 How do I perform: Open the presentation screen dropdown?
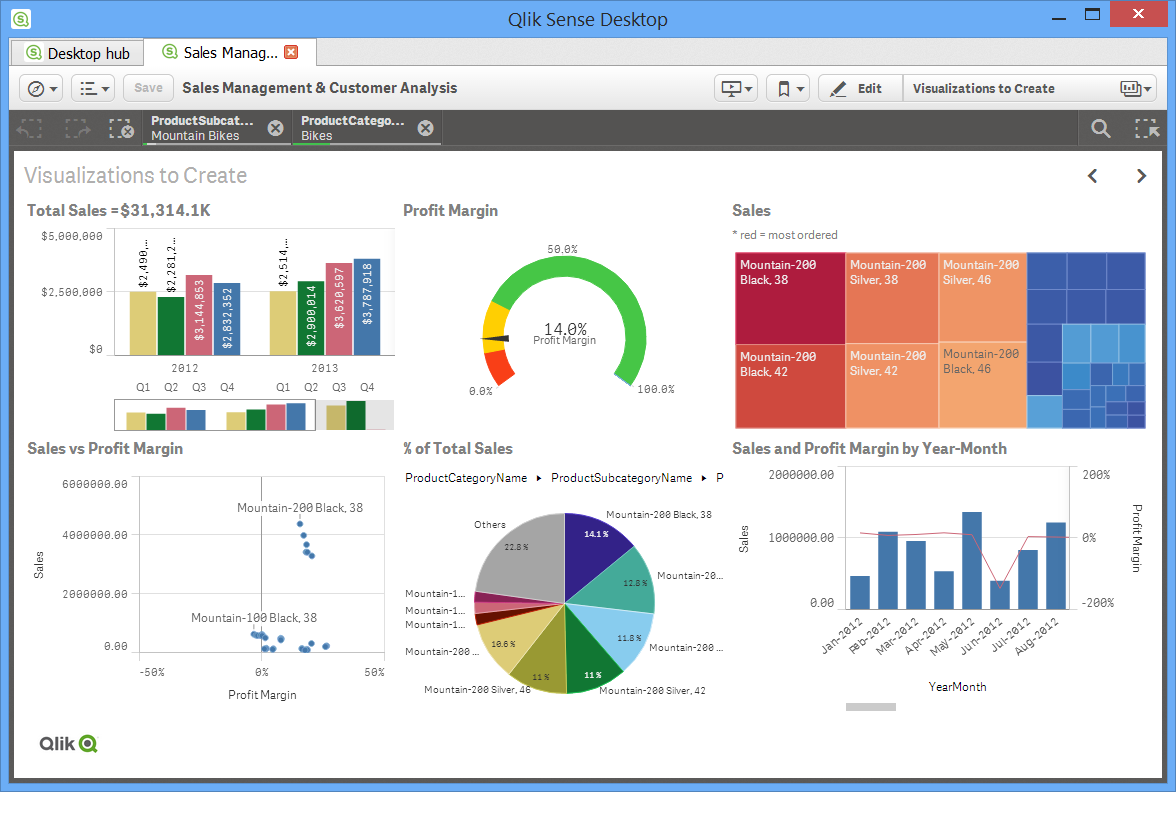tap(736, 88)
